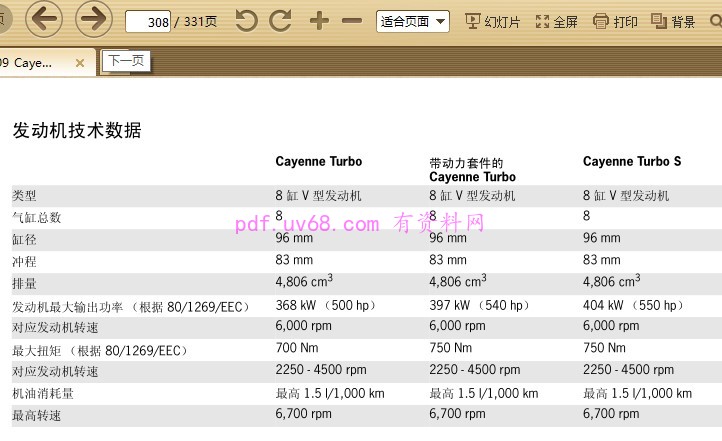
Task: Click the page number input field
Action: tap(148, 21)
